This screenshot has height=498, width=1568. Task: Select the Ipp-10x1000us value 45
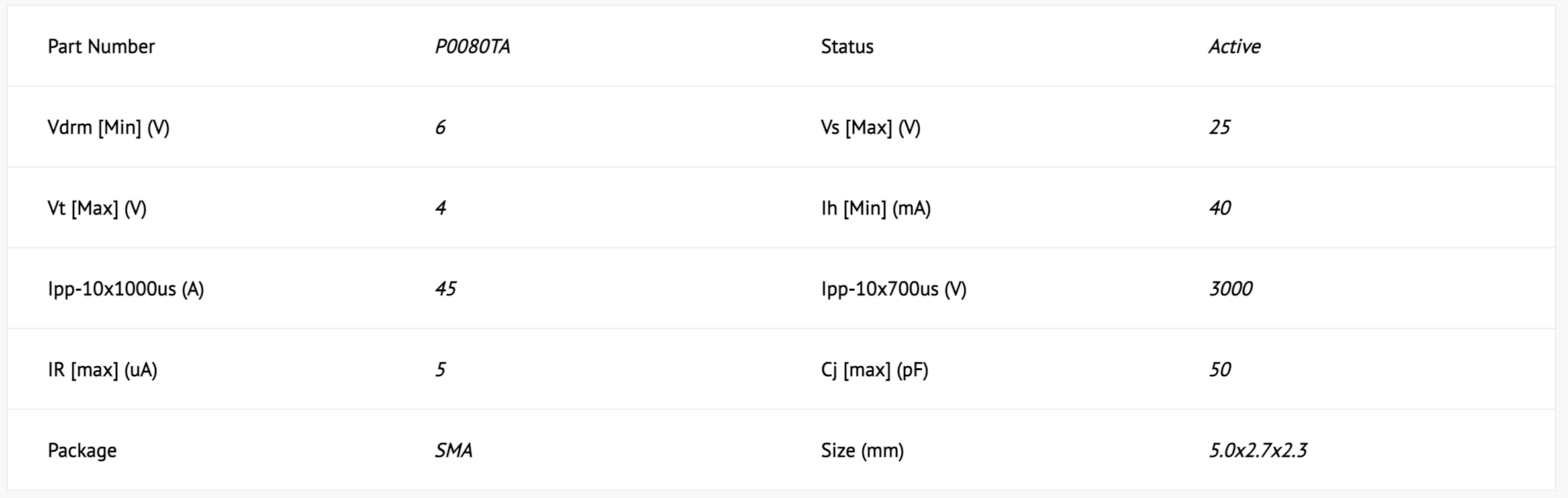pyautogui.click(x=446, y=289)
